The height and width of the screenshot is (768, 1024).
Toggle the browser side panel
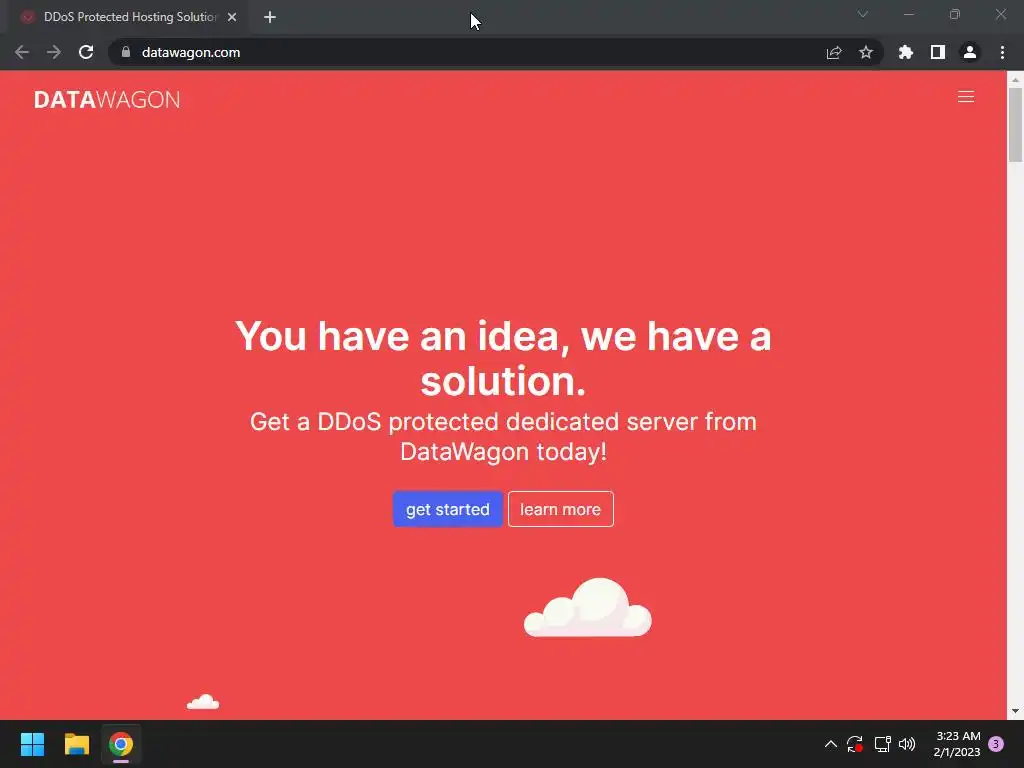tap(938, 52)
